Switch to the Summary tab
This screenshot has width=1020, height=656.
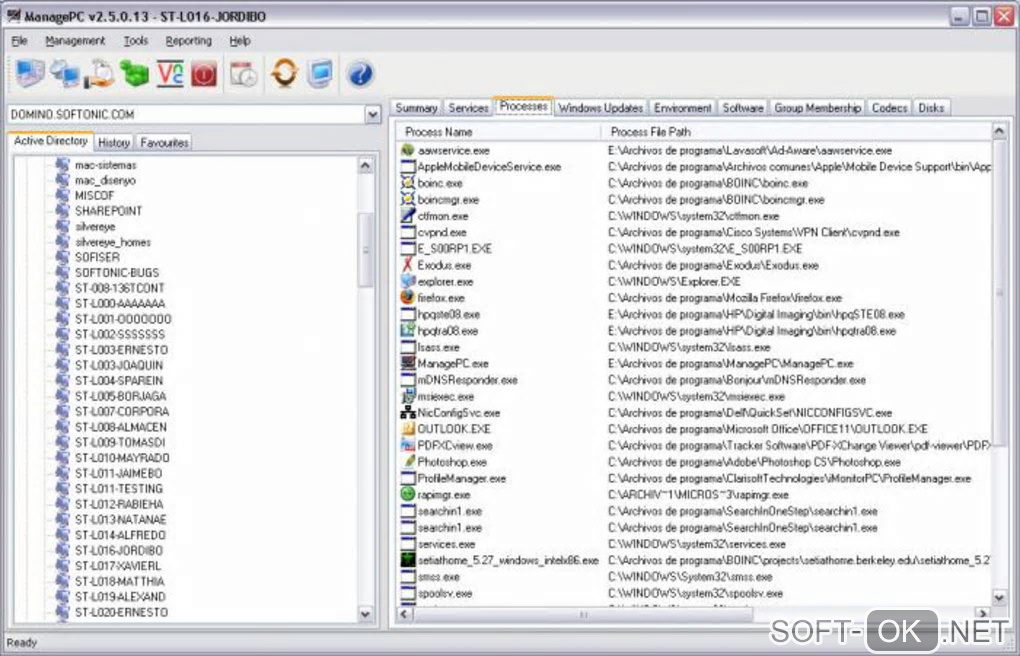[416, 108]
